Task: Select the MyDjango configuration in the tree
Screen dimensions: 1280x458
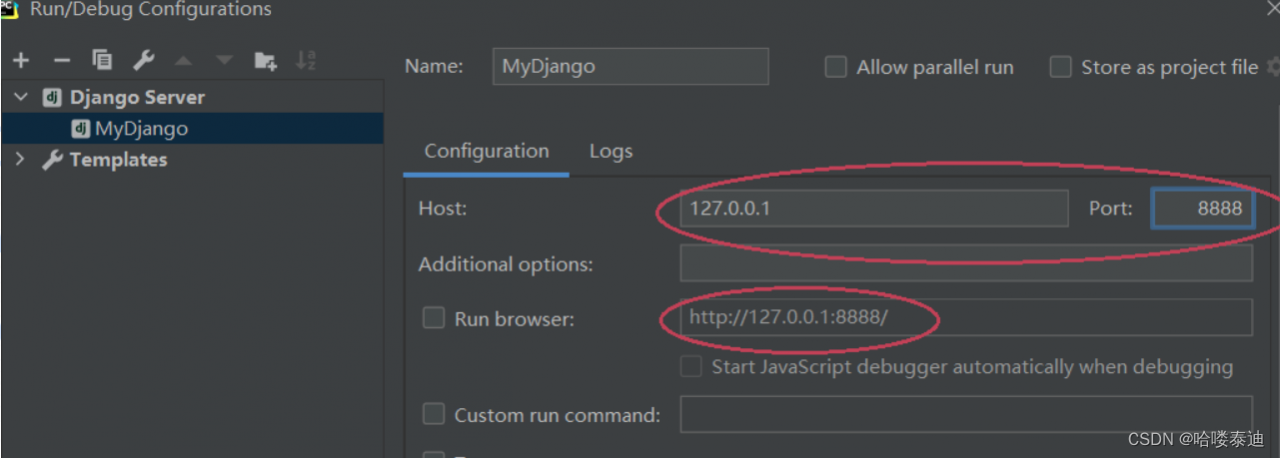Action: click(x=141, y=128)
